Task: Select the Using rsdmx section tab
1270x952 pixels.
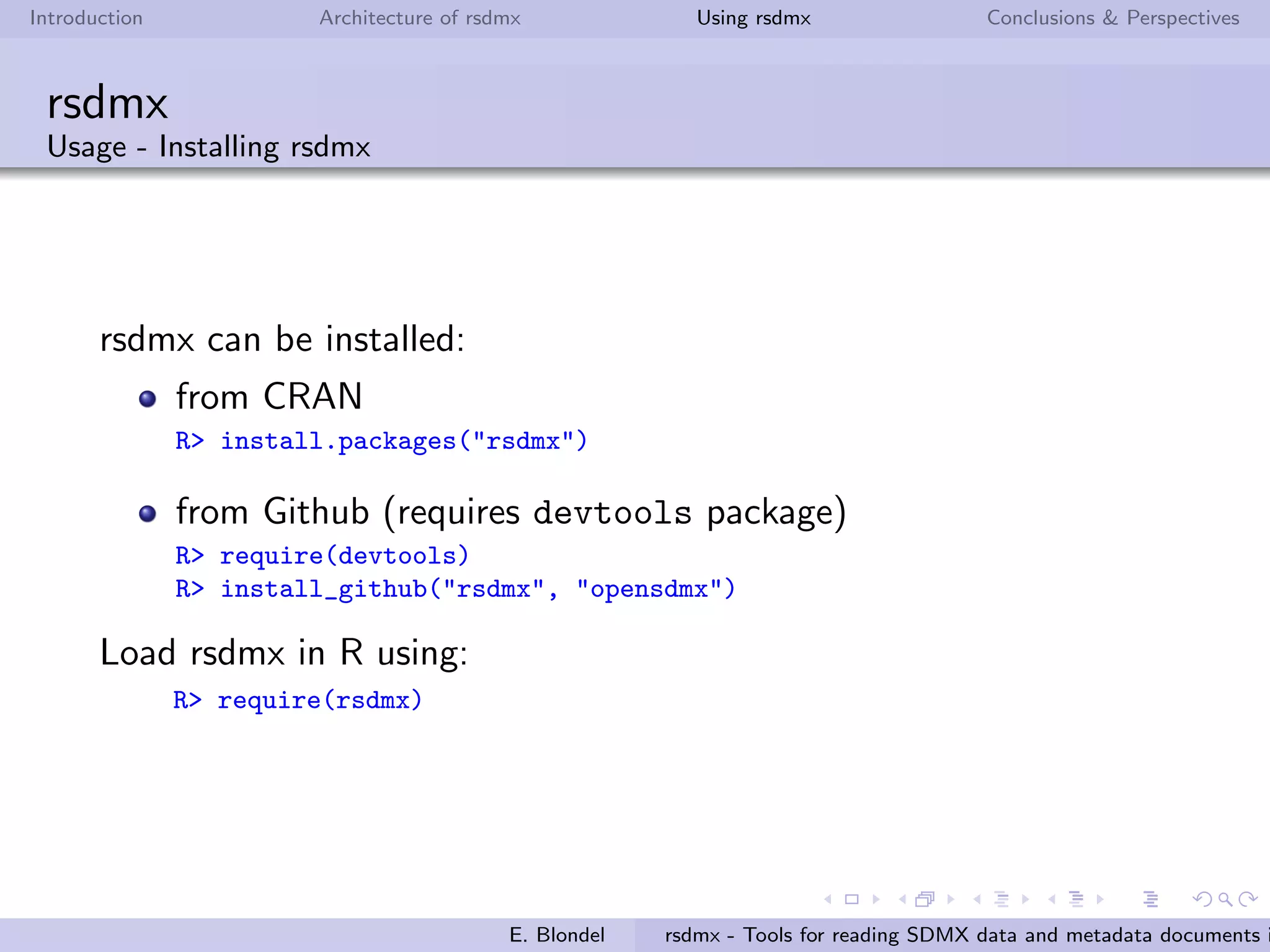Action: click(753, 18)
